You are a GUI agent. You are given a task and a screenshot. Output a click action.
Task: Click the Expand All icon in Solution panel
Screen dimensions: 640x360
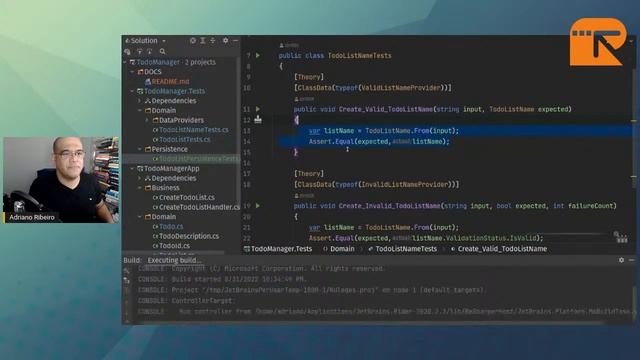click(203, 40)
